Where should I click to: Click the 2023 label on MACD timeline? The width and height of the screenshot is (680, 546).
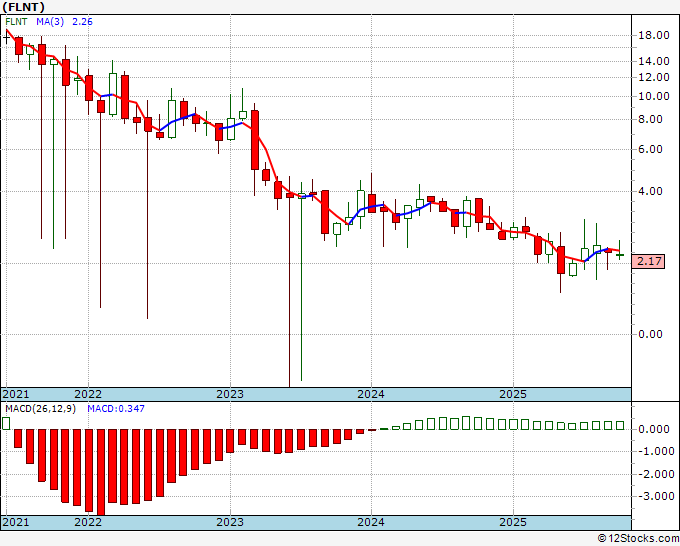tap(230, 522)
